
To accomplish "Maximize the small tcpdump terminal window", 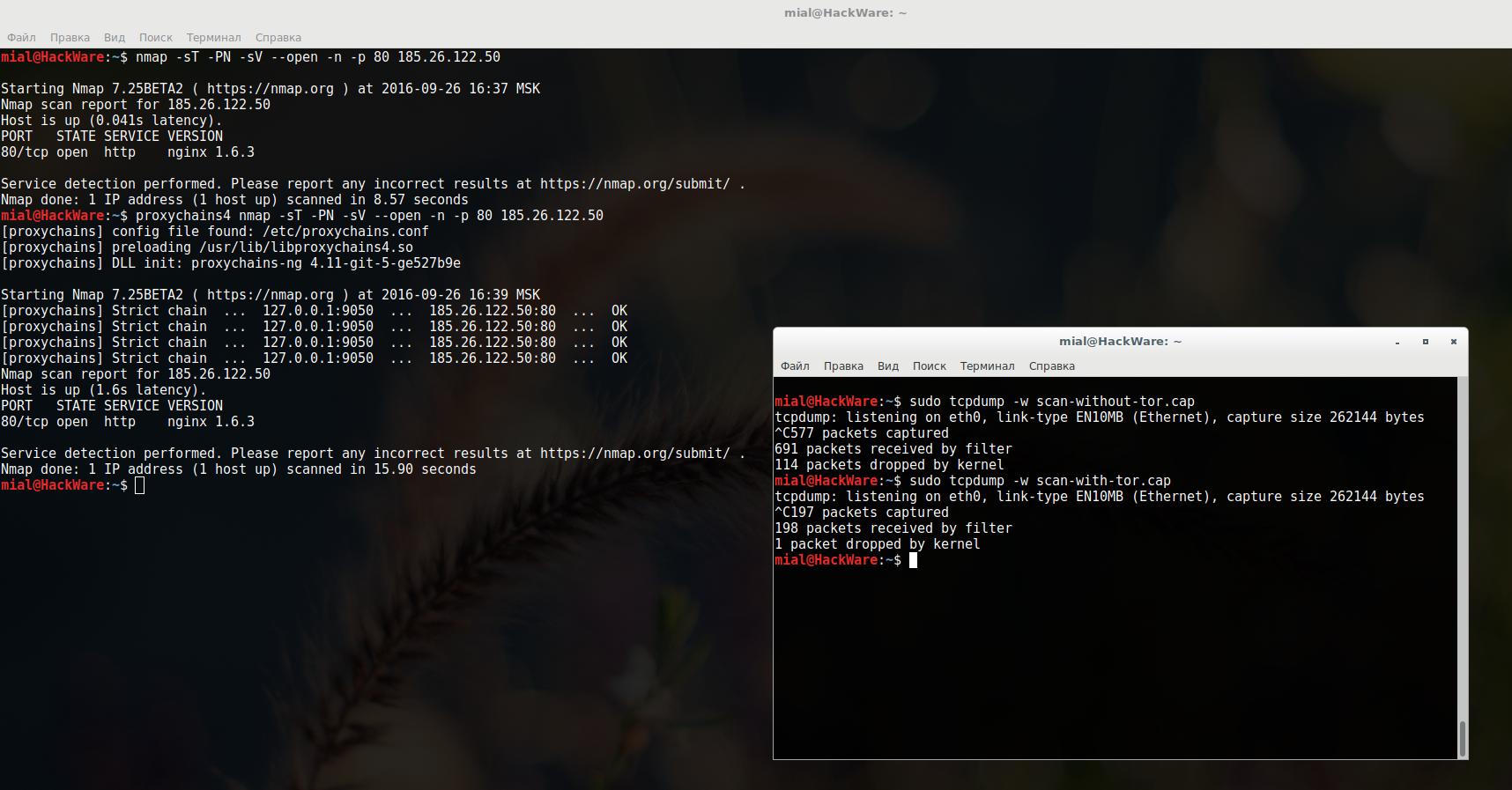I will [x=1426, y=342].
